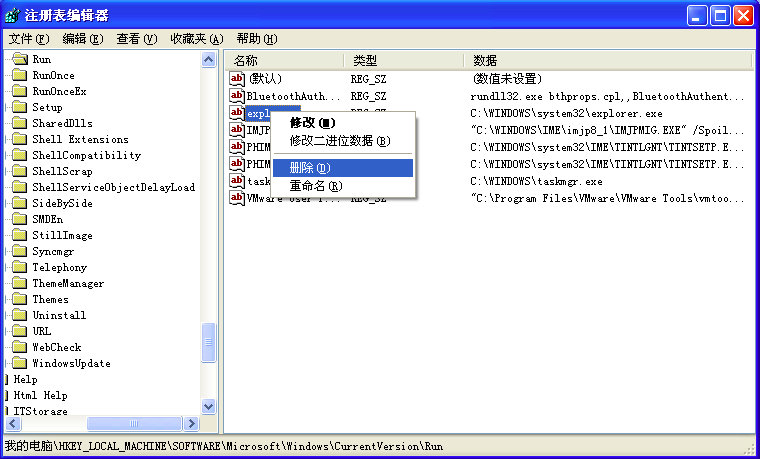The width and height of the screenshot is (760, 459).
Task: Open the 收藏夹(A) menu
Action: 197,39
